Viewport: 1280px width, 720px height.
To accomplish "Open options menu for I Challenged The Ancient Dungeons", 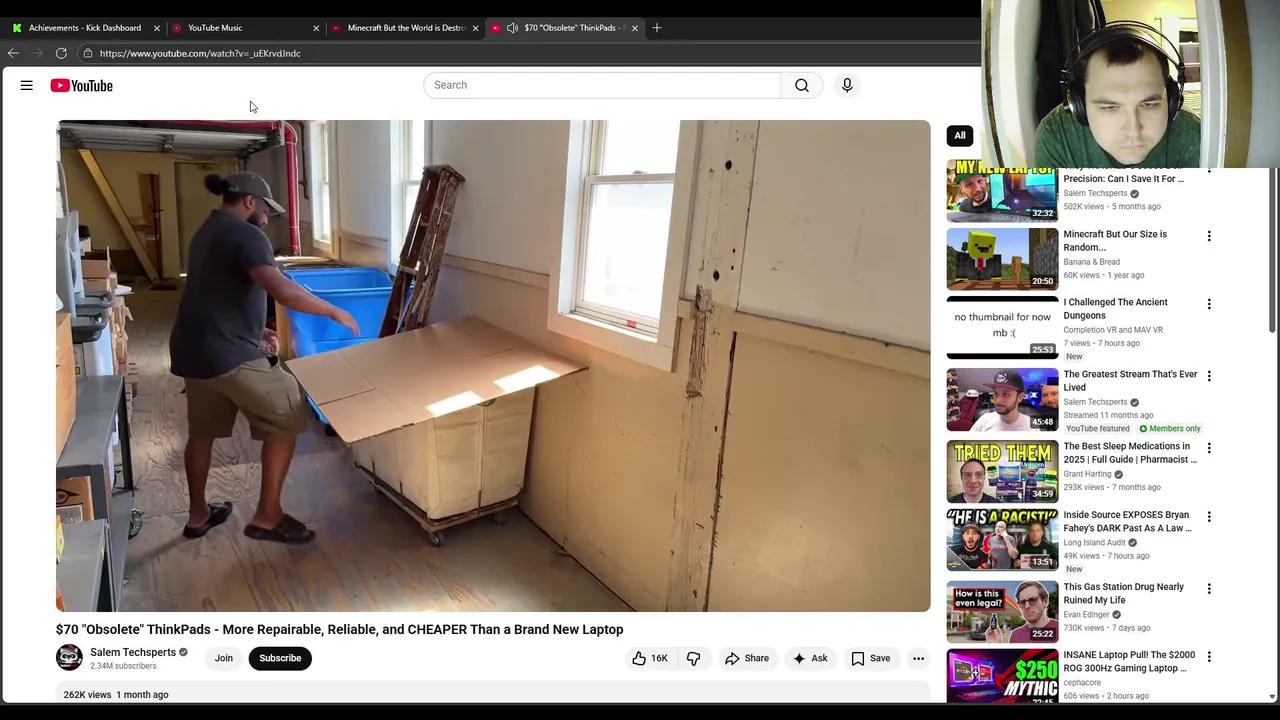I will pyautogui.click(x=1209, y=304).
